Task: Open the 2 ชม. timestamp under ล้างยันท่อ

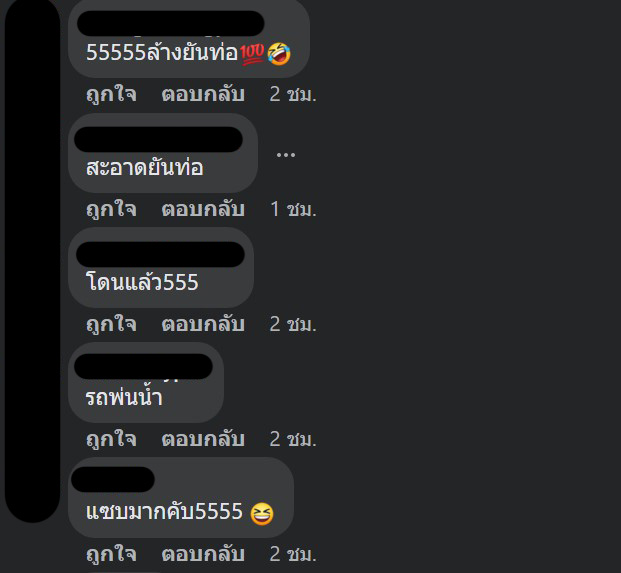Action: (x=293, y=95)
